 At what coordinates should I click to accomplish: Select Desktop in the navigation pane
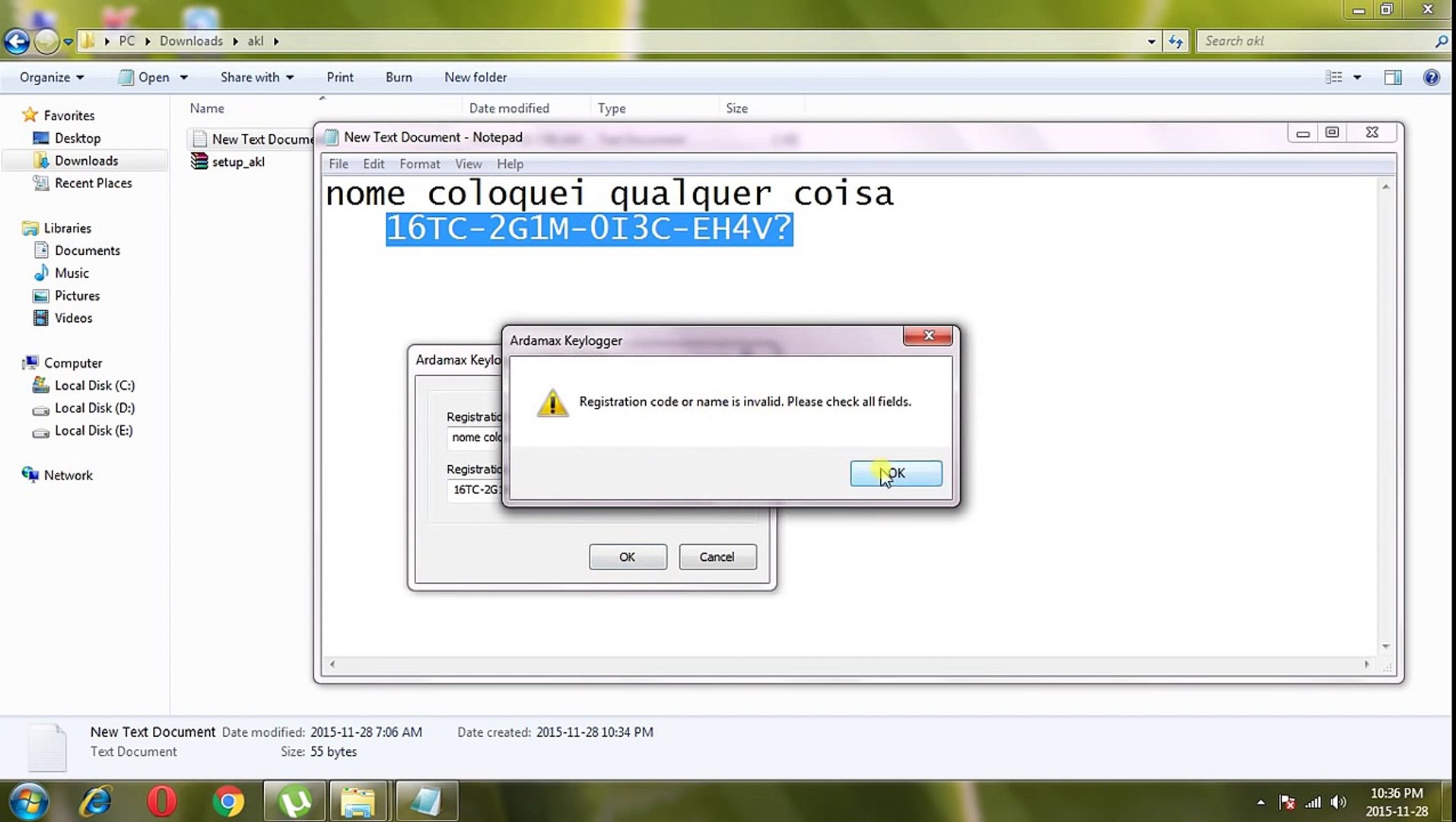67,139
